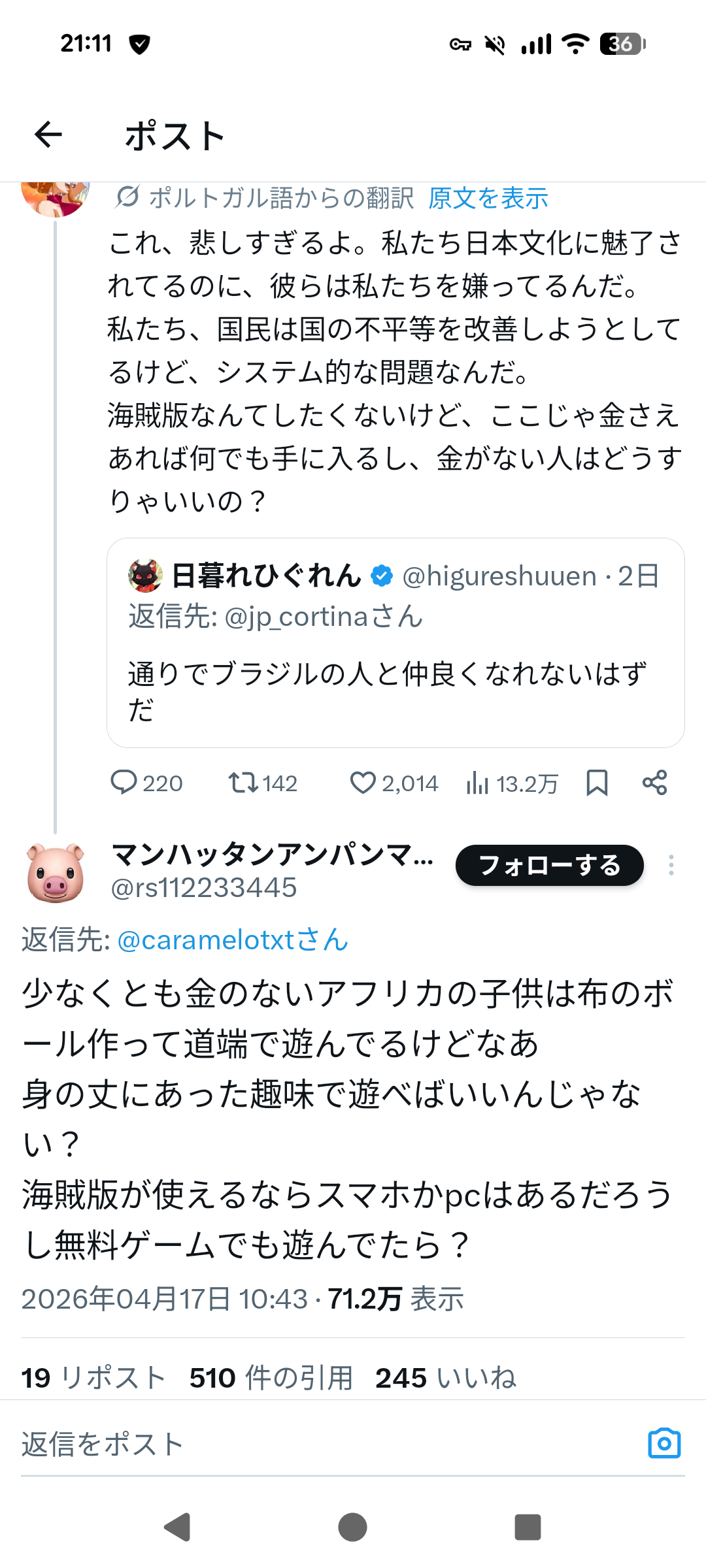
Task: View the 19 リポスト reposts list
Action: (93, 1378)
